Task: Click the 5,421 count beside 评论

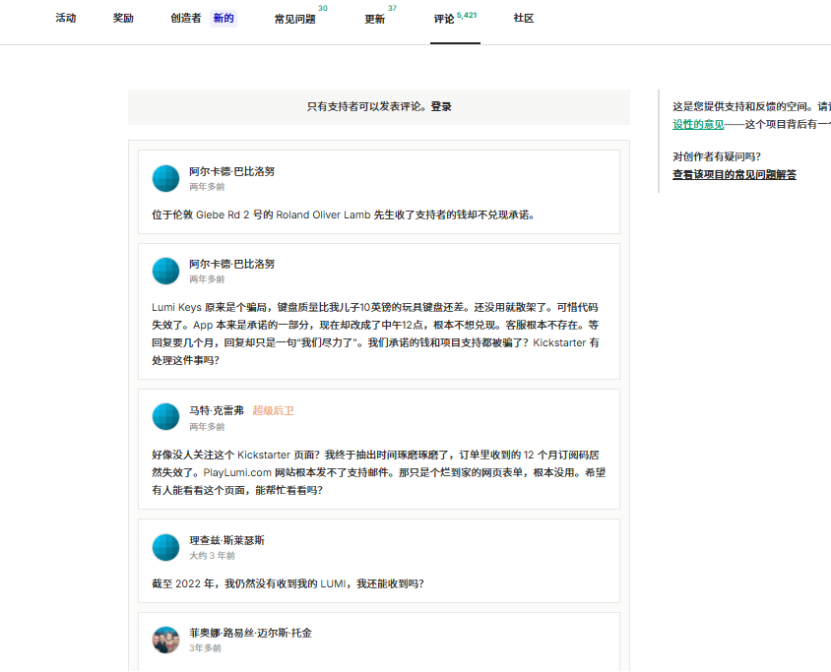Action: pos(467,15)
